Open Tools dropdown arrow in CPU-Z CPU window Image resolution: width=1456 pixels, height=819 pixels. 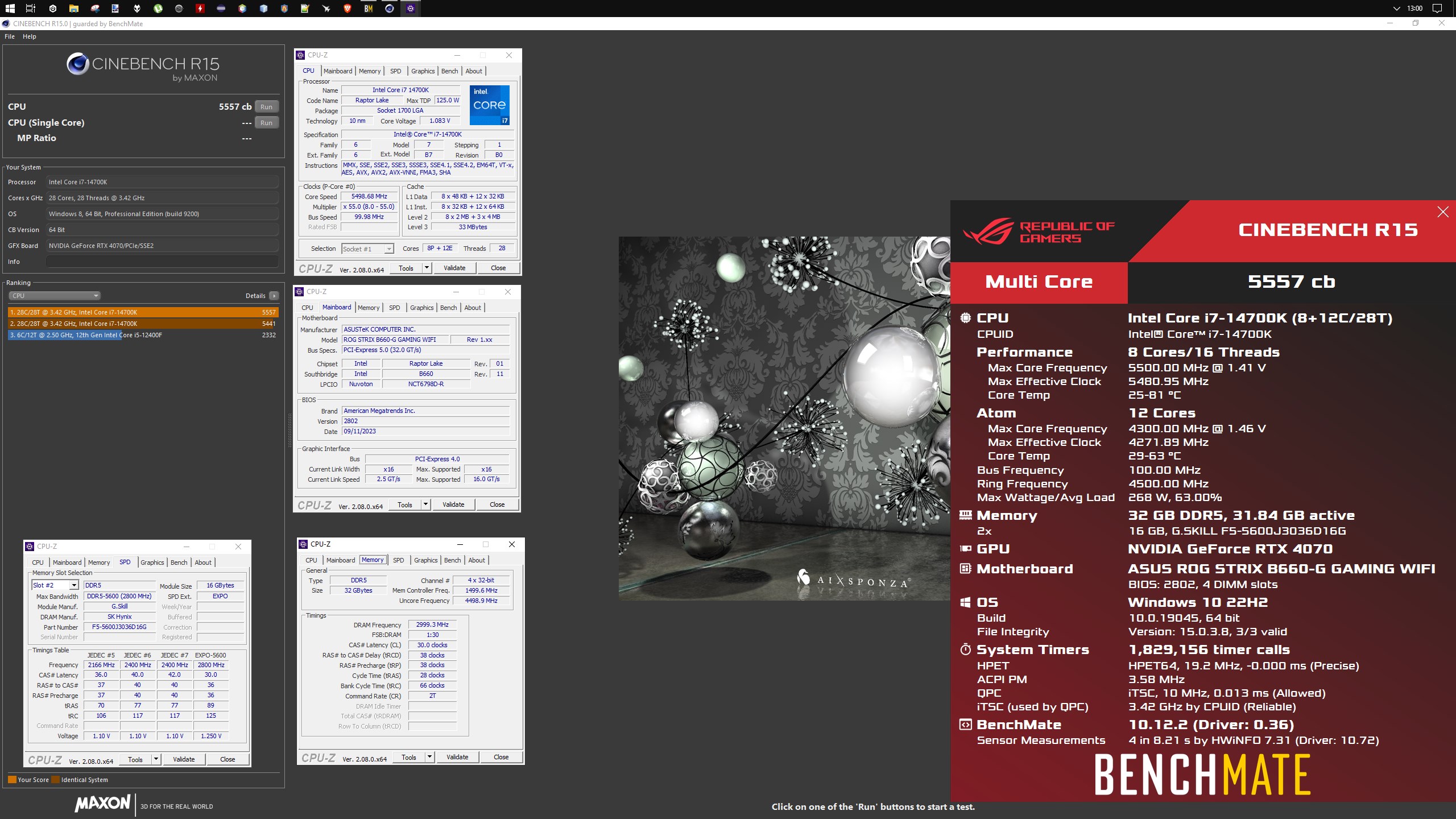tap(427, 268)
